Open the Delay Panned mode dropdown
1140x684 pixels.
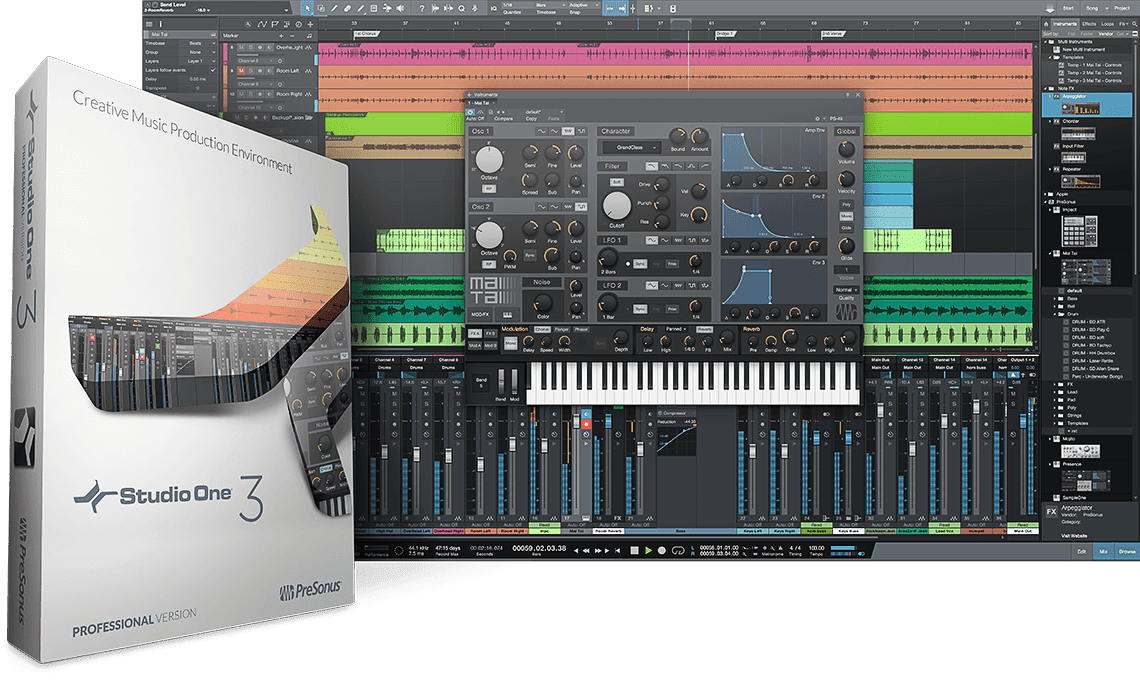tap(675, 329)
